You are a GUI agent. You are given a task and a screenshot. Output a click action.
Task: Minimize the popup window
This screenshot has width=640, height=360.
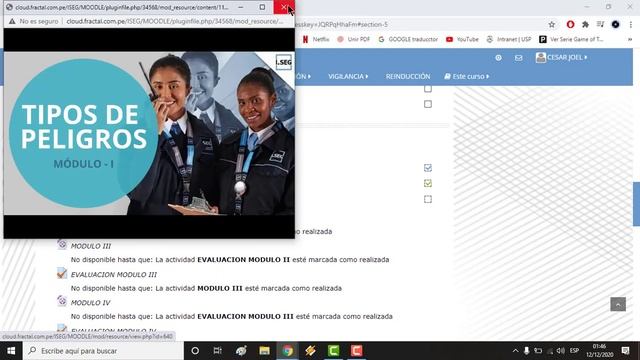coord(241,7)
